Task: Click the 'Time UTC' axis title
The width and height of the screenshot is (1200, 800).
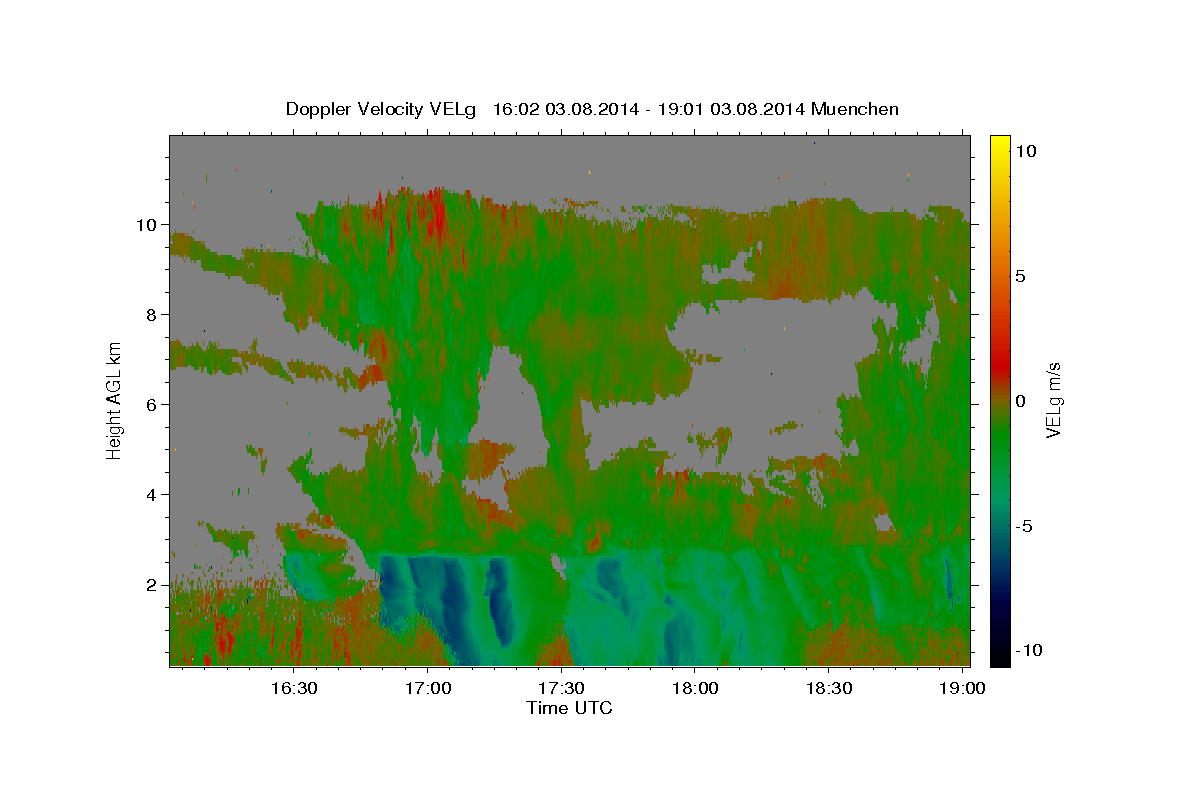Action: 569,708
